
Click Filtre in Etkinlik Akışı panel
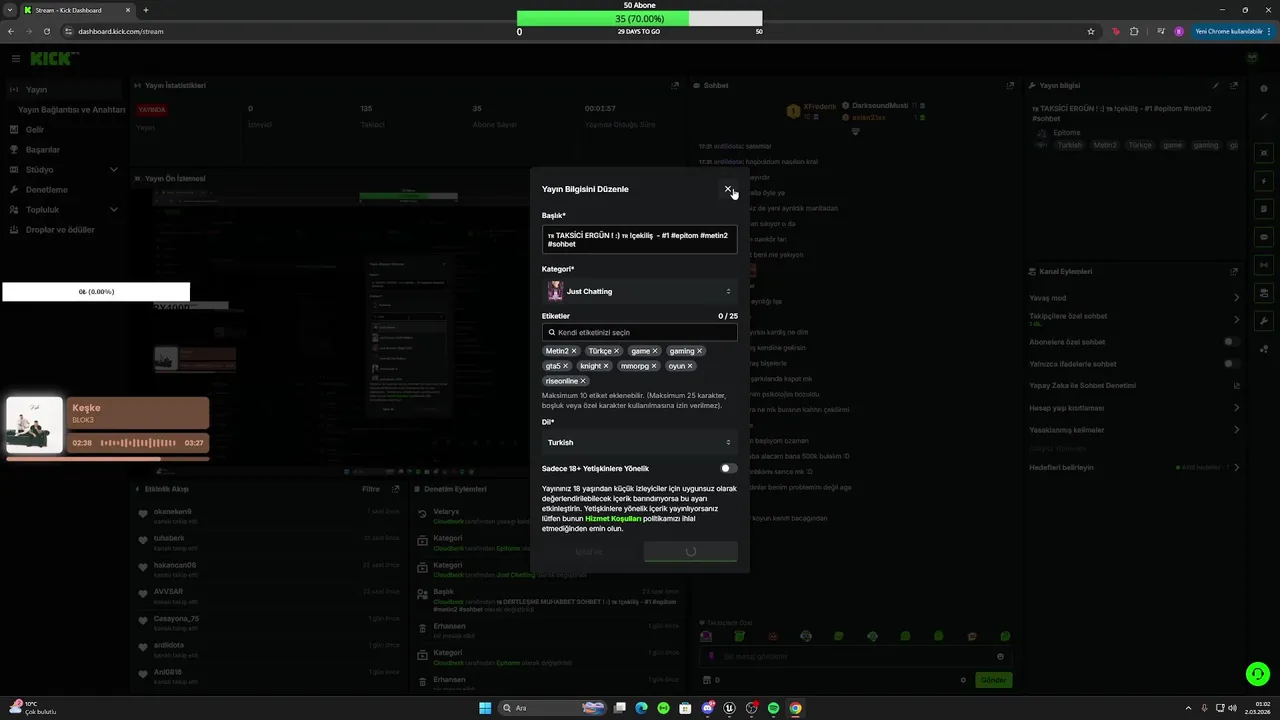[370, 489]
